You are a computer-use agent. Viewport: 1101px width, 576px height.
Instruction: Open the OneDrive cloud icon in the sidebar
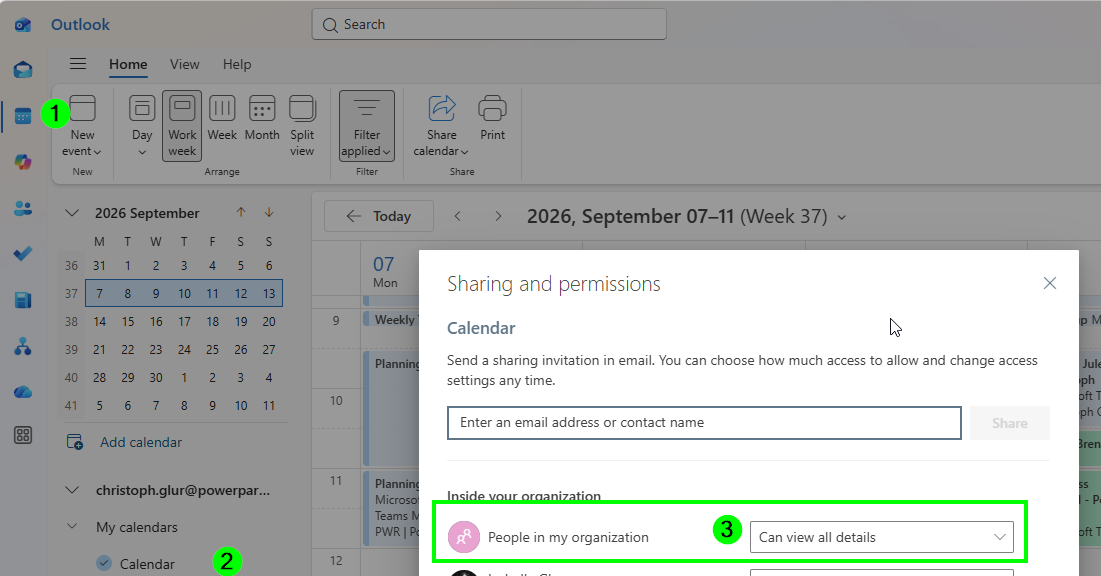(22, 392)
